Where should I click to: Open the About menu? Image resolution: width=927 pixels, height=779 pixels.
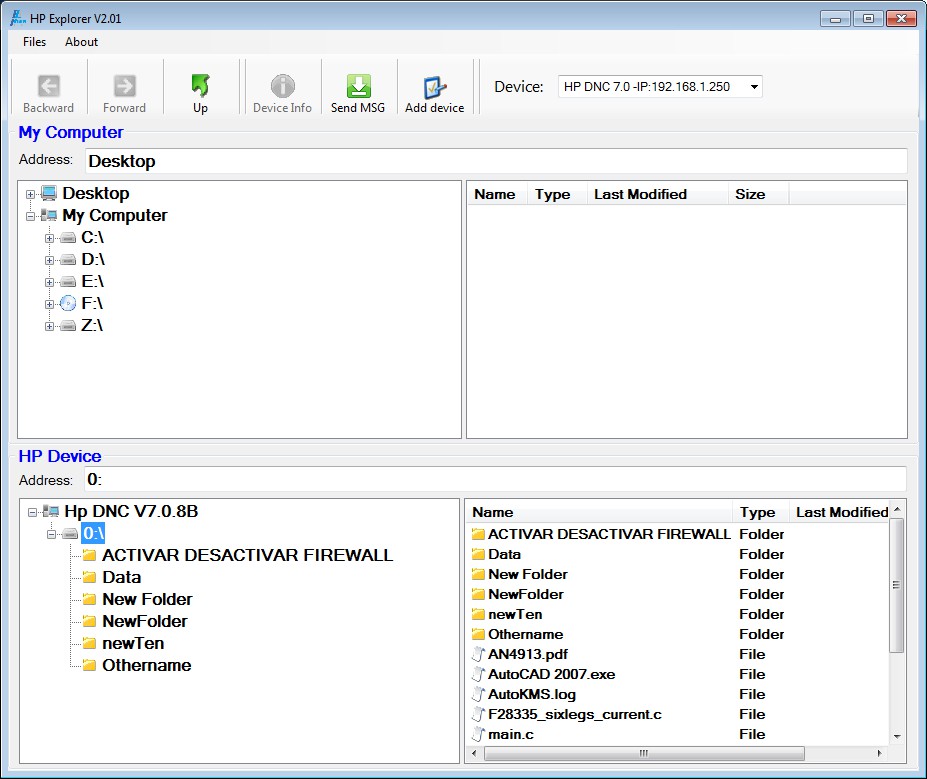pos(81,42)
